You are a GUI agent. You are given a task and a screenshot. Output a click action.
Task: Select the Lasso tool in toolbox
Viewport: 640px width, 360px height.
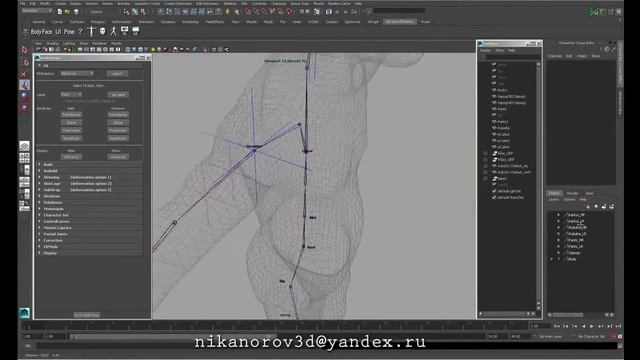24,62
